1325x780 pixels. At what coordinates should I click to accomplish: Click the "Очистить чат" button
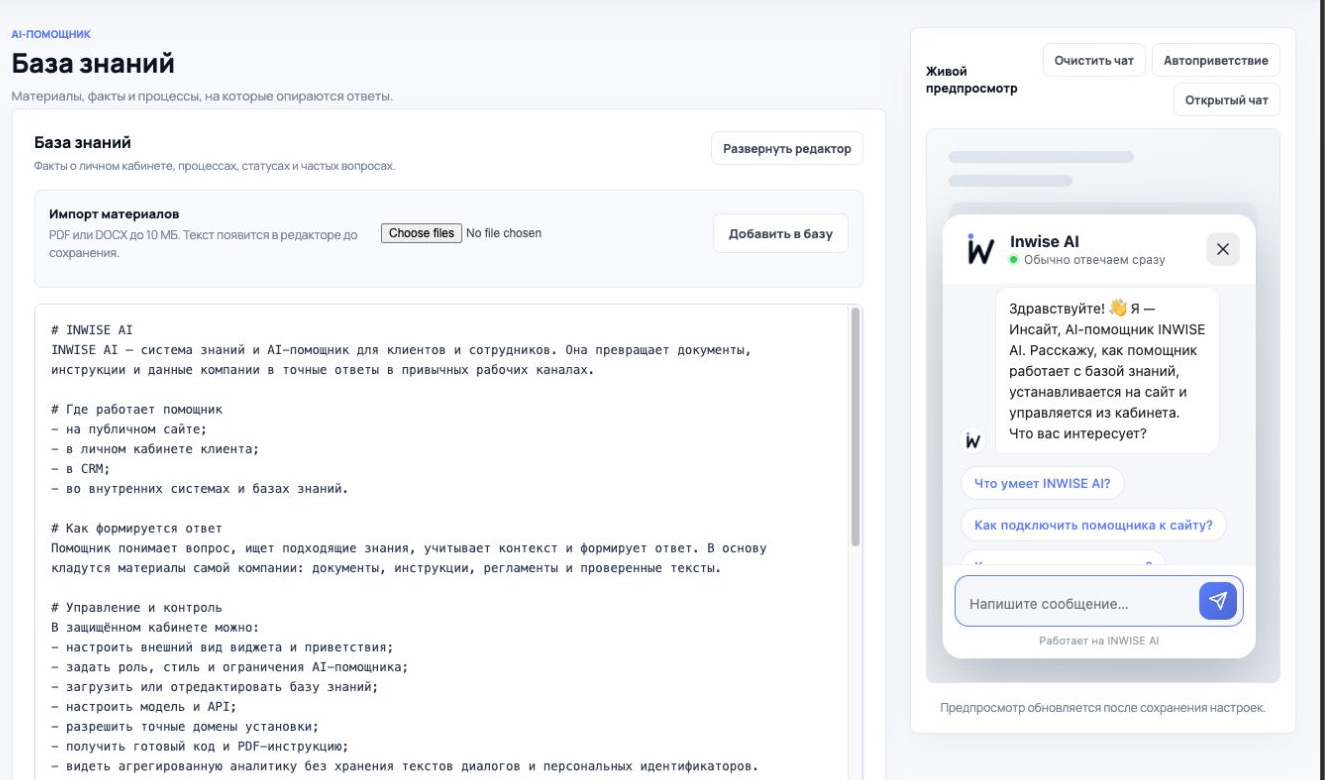(x=1095, y=61)
